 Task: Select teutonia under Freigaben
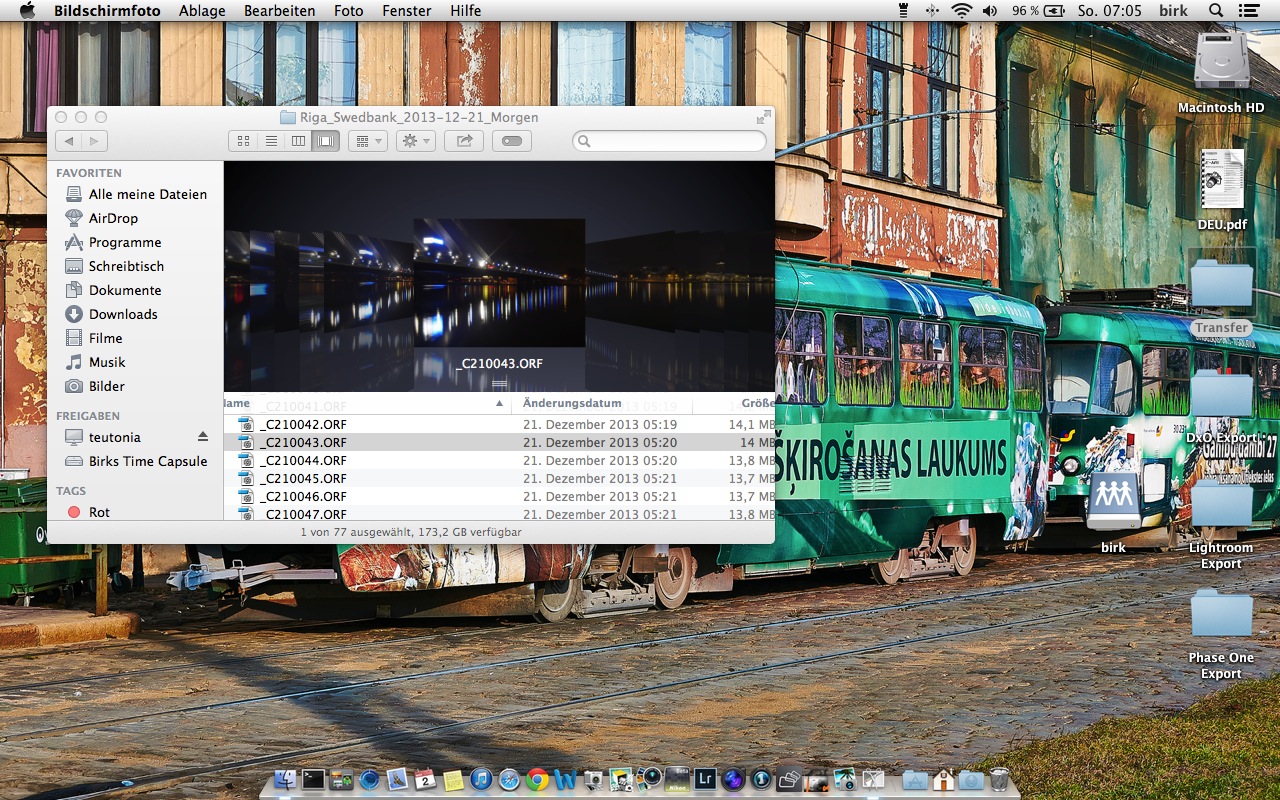102,437
